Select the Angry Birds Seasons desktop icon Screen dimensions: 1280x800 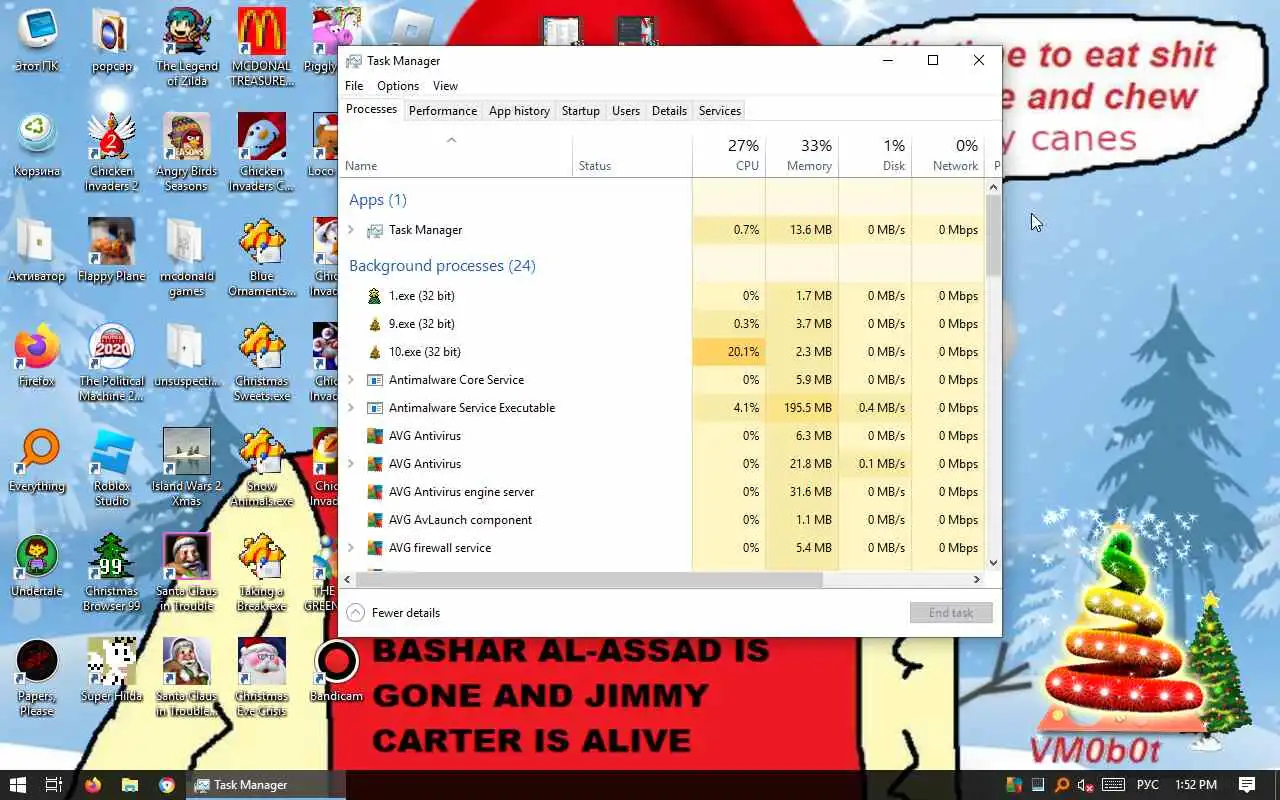click(x=186, y=152)
